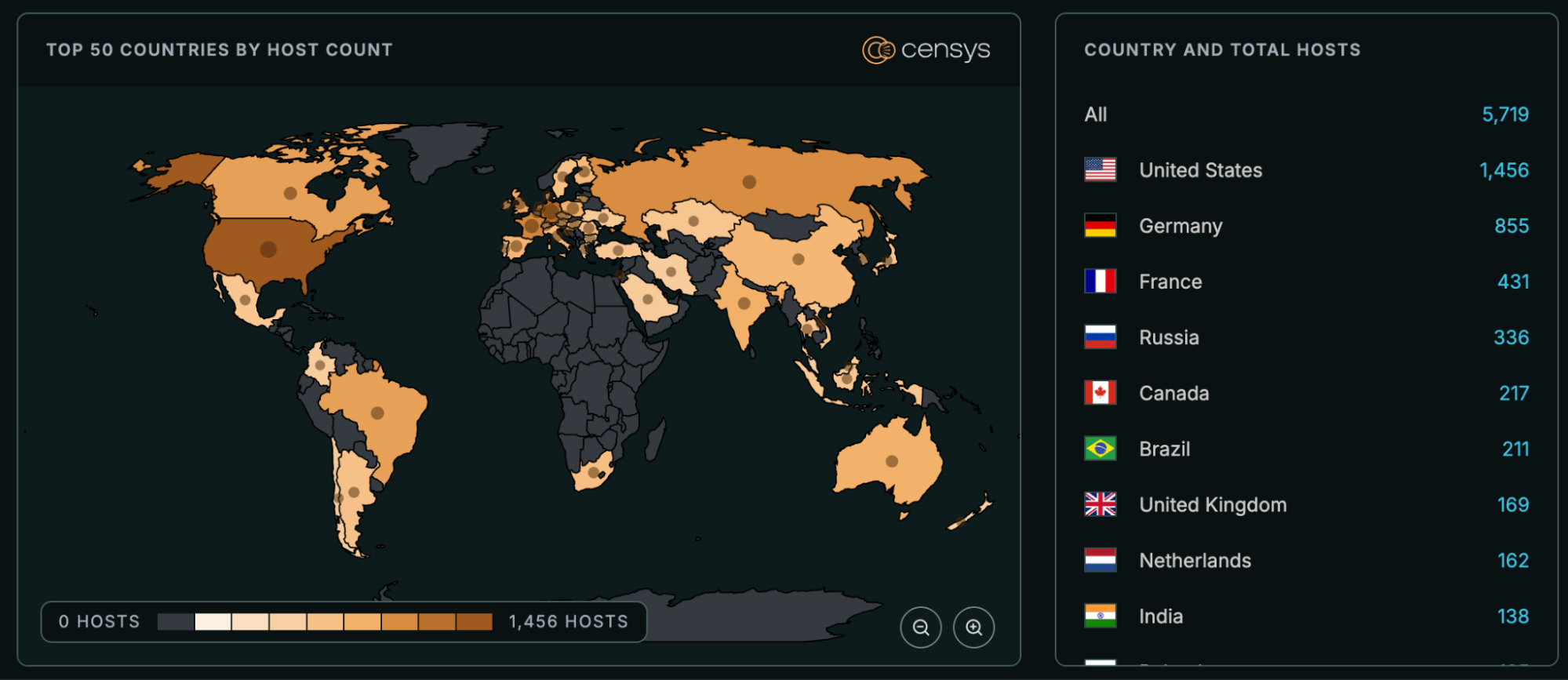Screen dimensions: 1568x680
Task: Click the Canada flag icon
Action: tap(1100, 393)
